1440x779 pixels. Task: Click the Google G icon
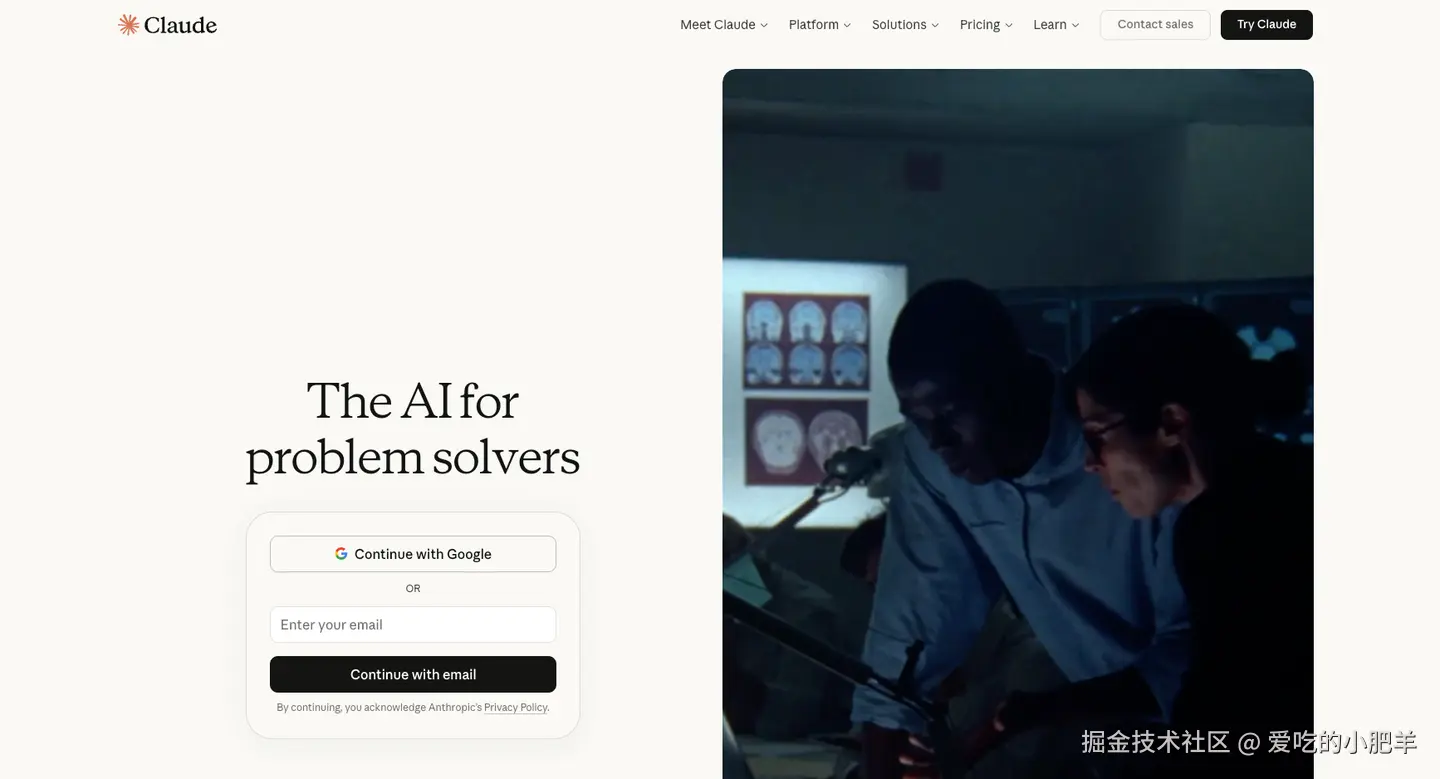point(341,554)
